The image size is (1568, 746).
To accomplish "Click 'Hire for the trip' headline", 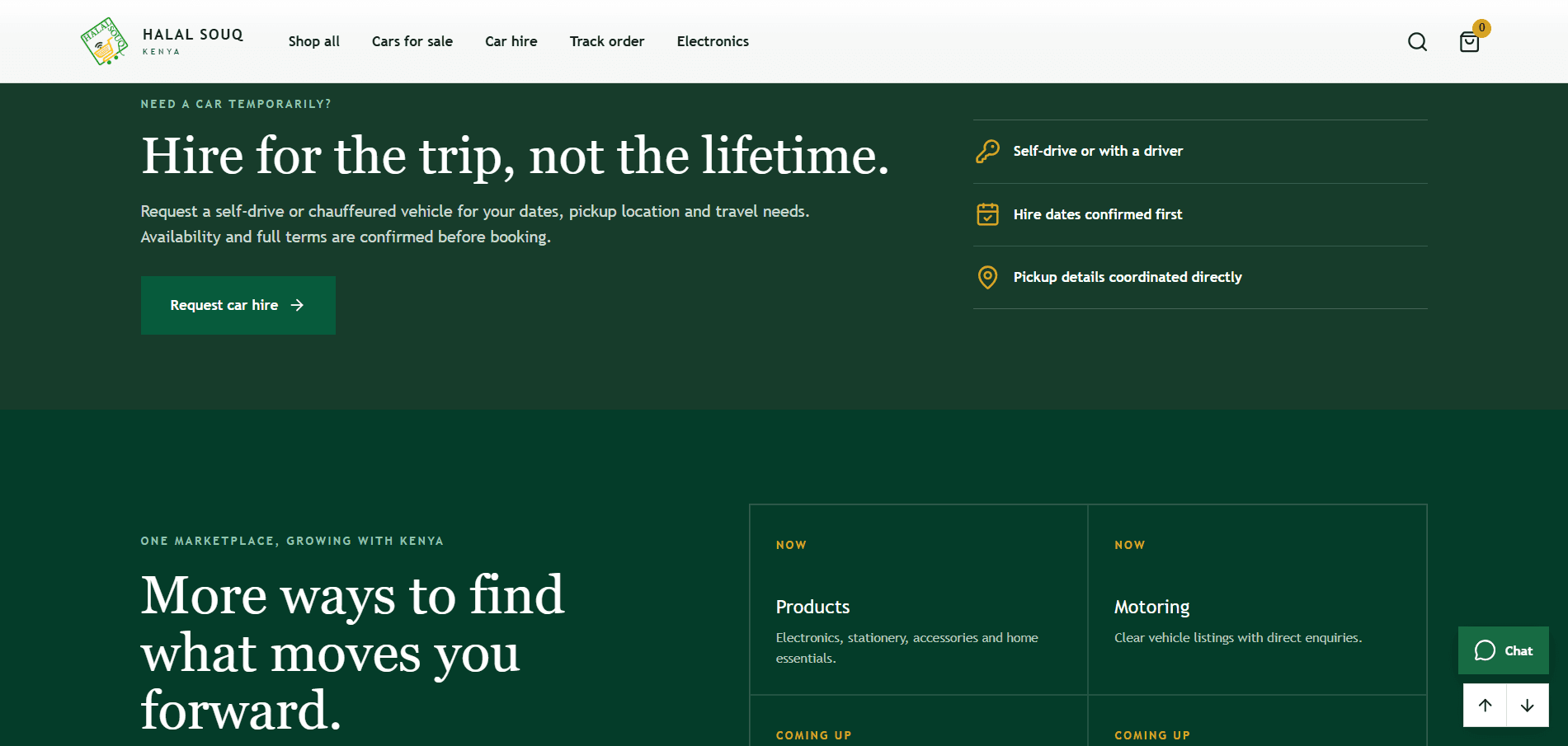I will 516,156.
